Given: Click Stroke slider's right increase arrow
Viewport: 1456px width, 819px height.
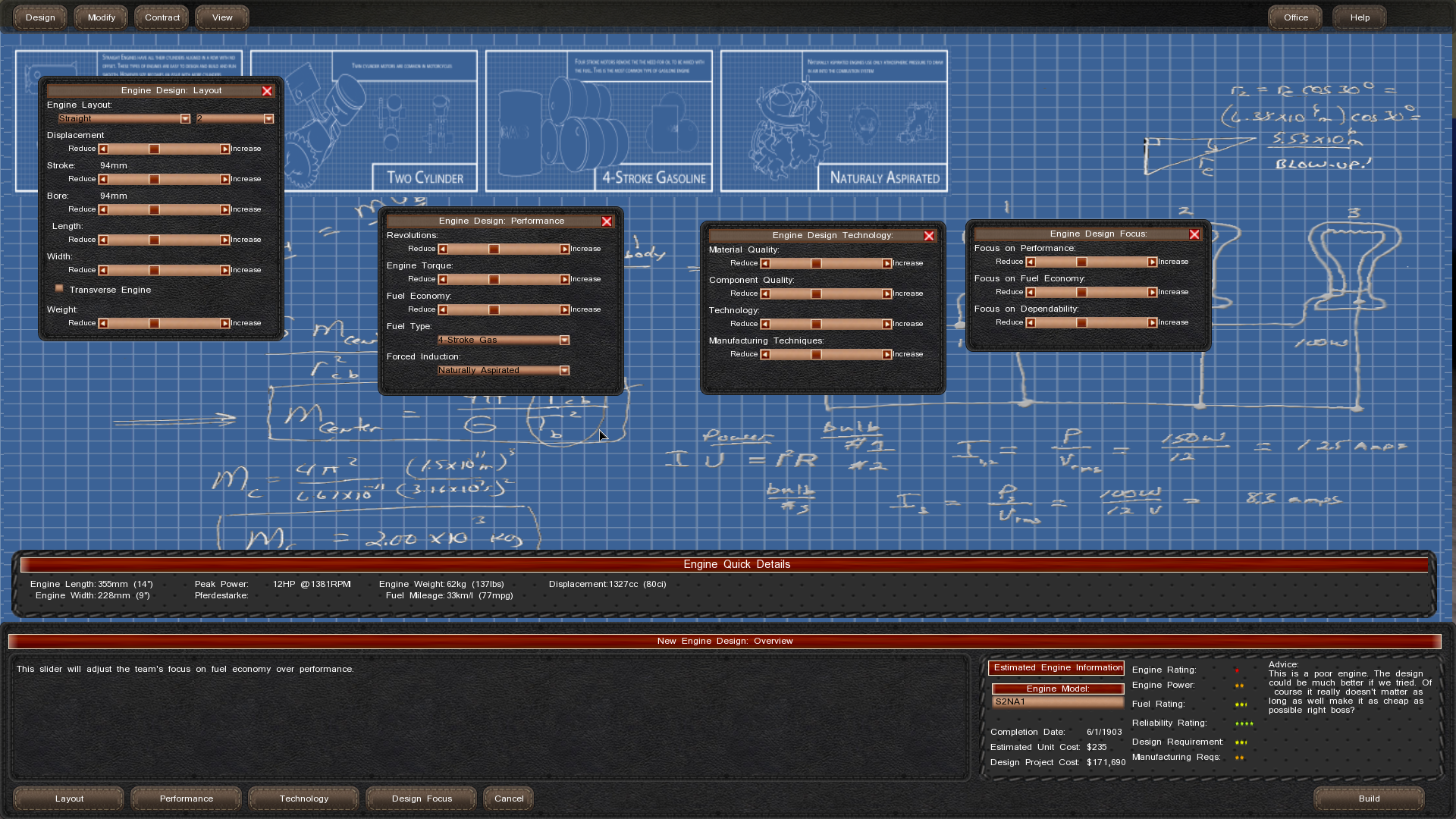Looking at the screenshot, I should click(224, 180).
